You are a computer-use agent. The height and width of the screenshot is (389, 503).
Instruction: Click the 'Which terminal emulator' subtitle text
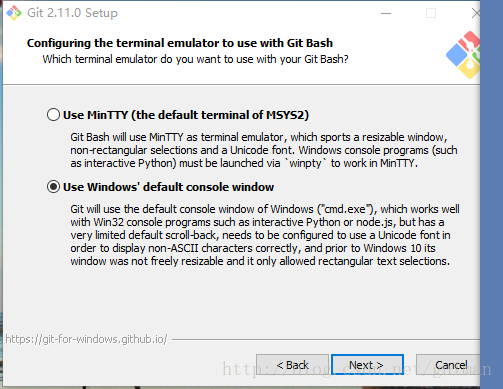point(195,59)
